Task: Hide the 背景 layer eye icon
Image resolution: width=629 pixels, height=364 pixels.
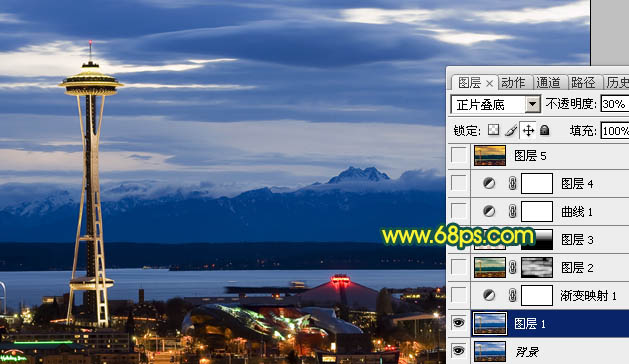Action: tap(458, 351)
